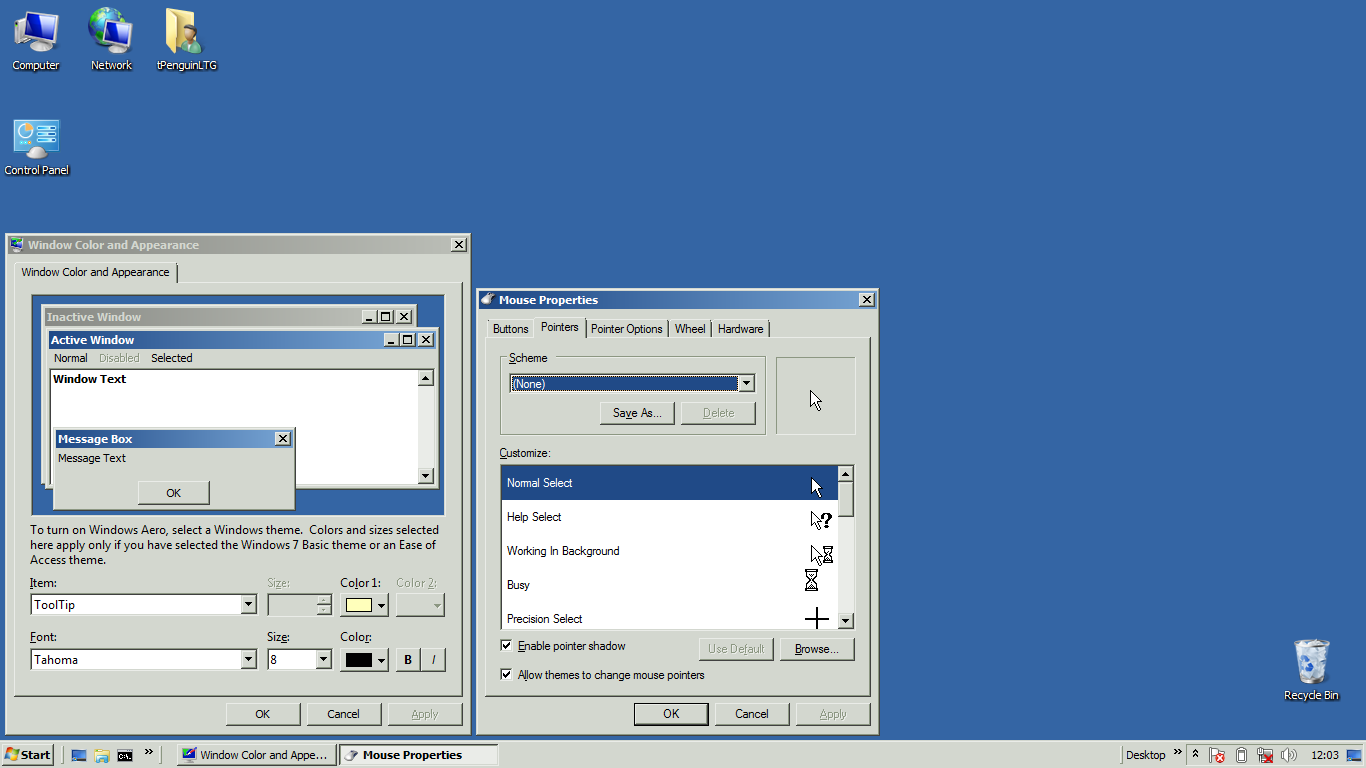
Task: Toggle Enable pointer shadow checkbox
Action: coord(506,646)
